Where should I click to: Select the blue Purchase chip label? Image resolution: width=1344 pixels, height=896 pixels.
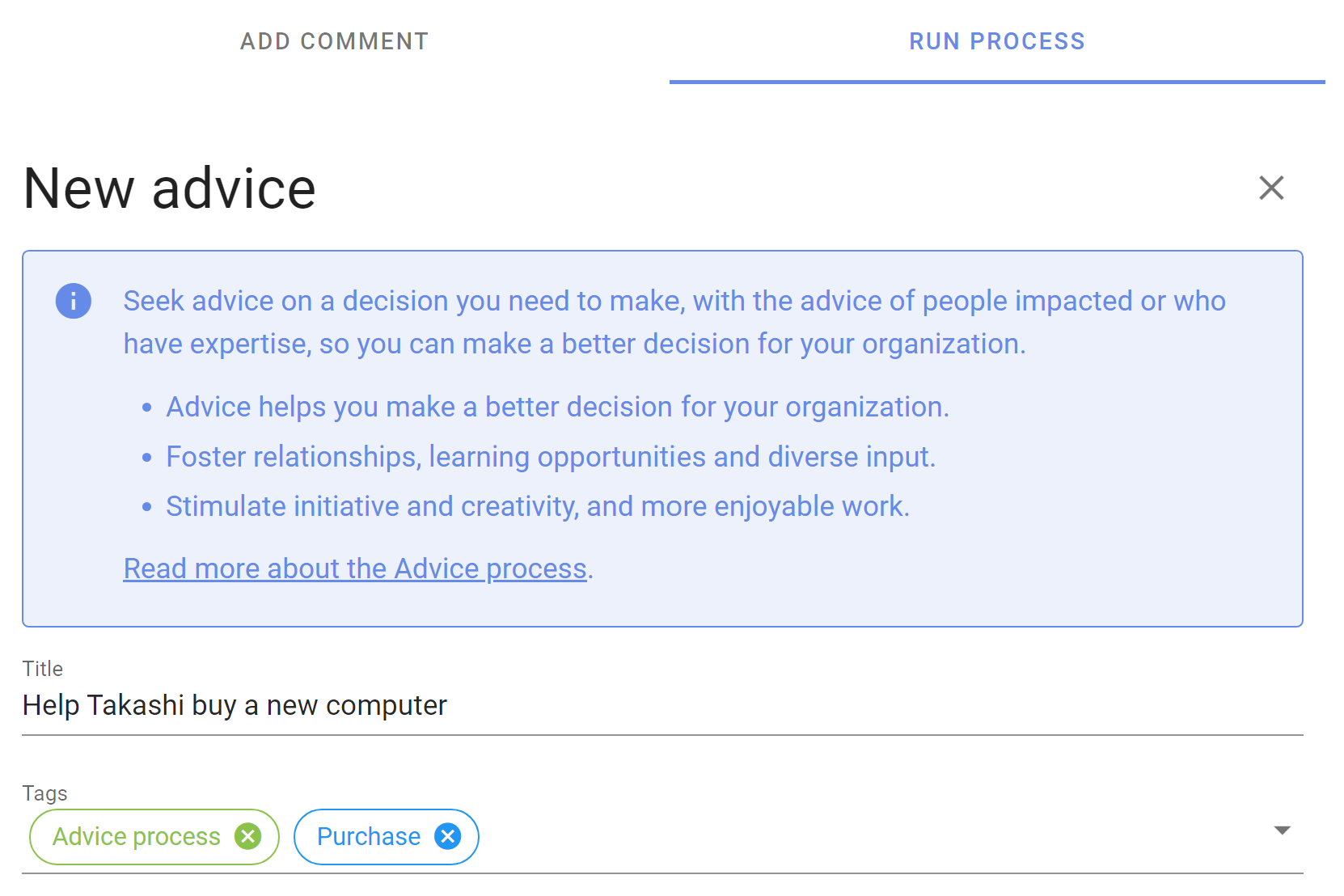(x=369, y=836)
